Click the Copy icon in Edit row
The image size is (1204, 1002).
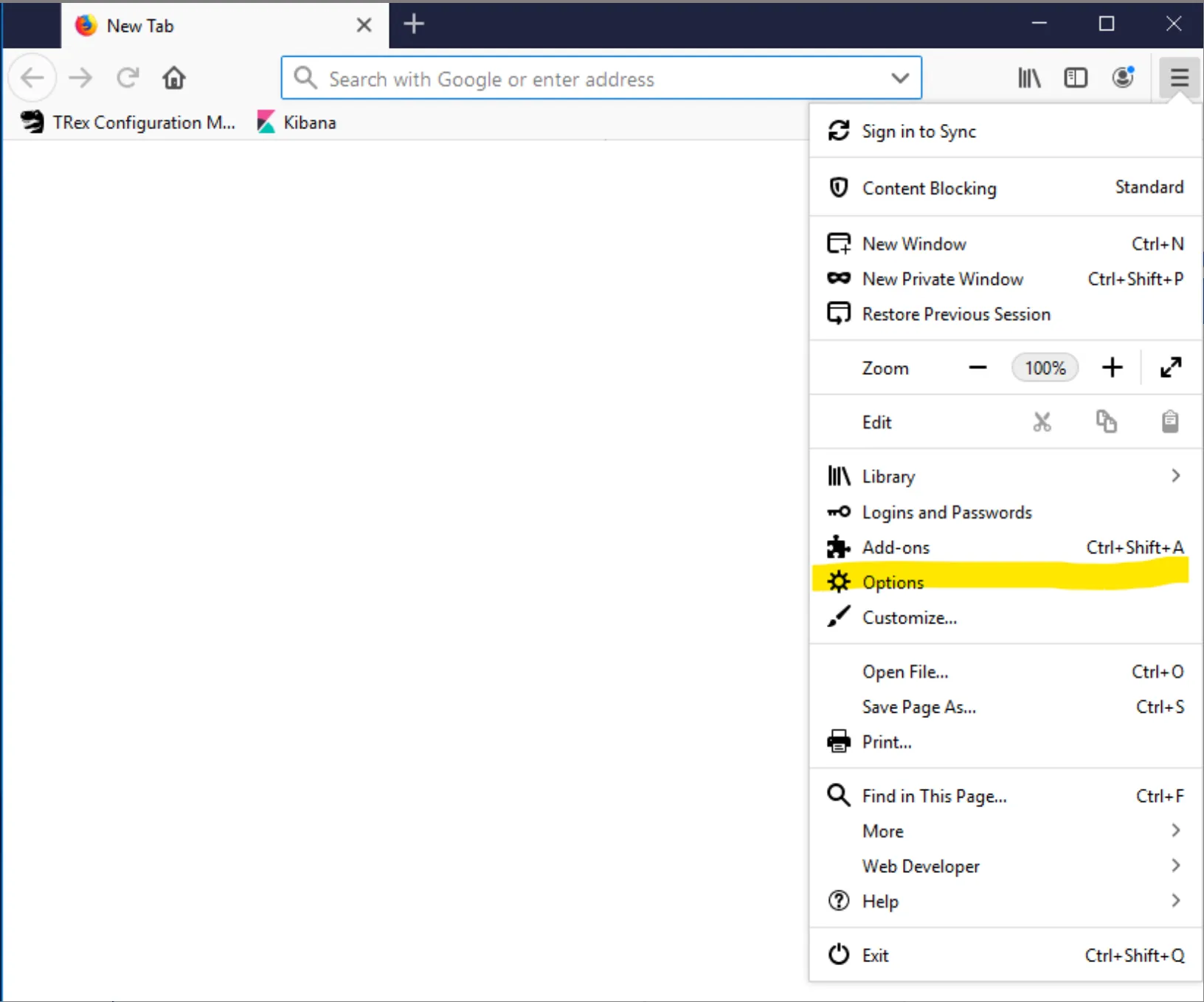tap(1106, 422)
